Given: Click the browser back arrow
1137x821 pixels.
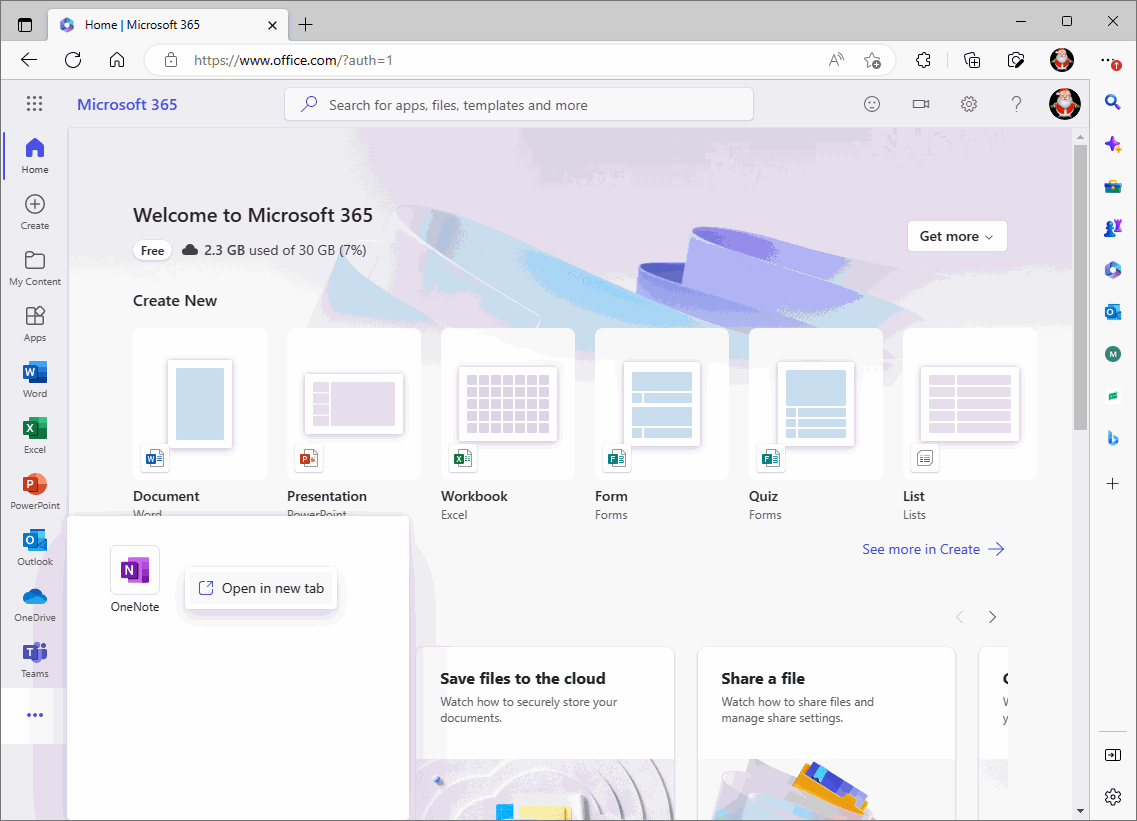Looking at the screenshot, I should point(29,60).
